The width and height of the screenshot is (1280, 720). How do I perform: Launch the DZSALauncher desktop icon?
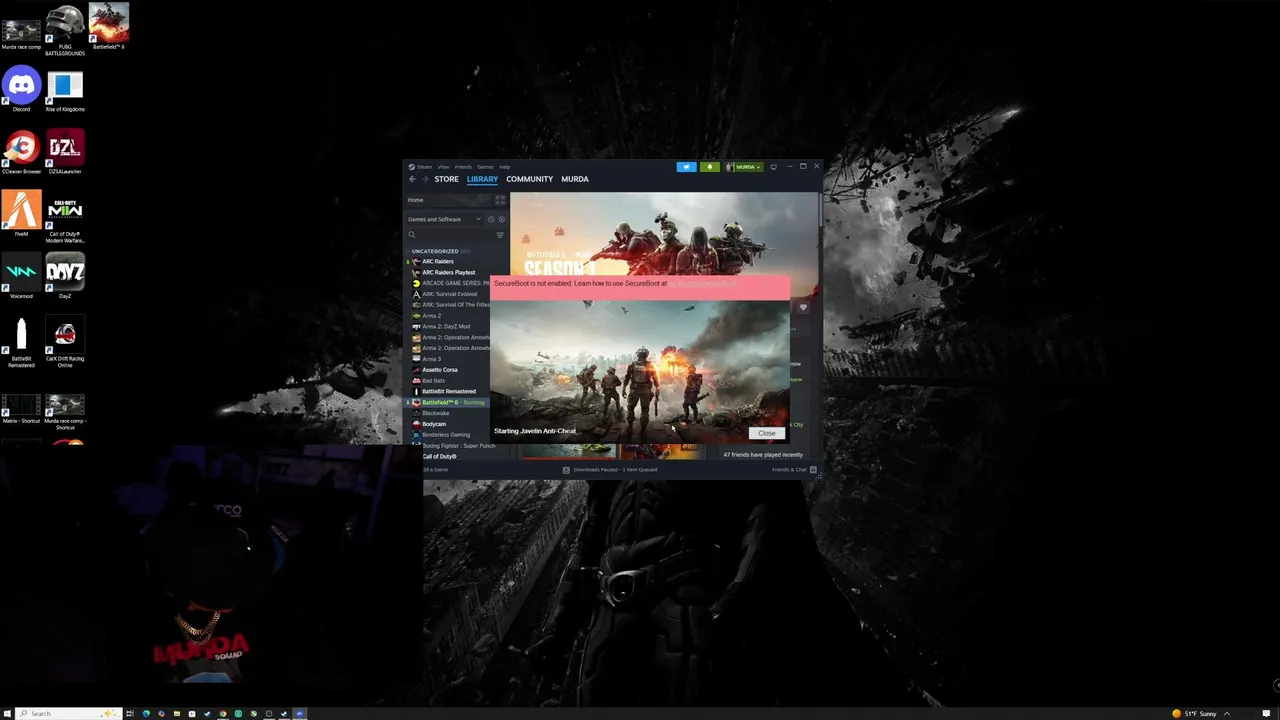pos(65,152)
